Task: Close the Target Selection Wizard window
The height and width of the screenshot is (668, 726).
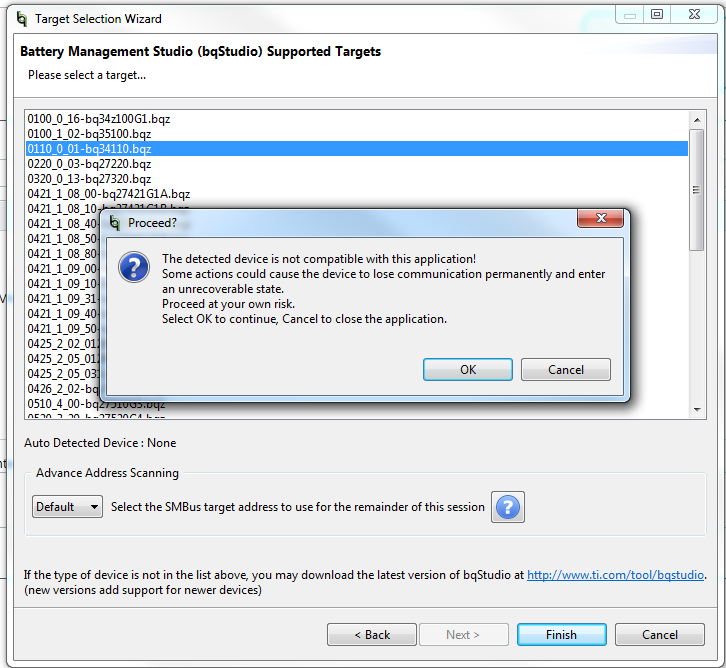Action: click(694, 14)
